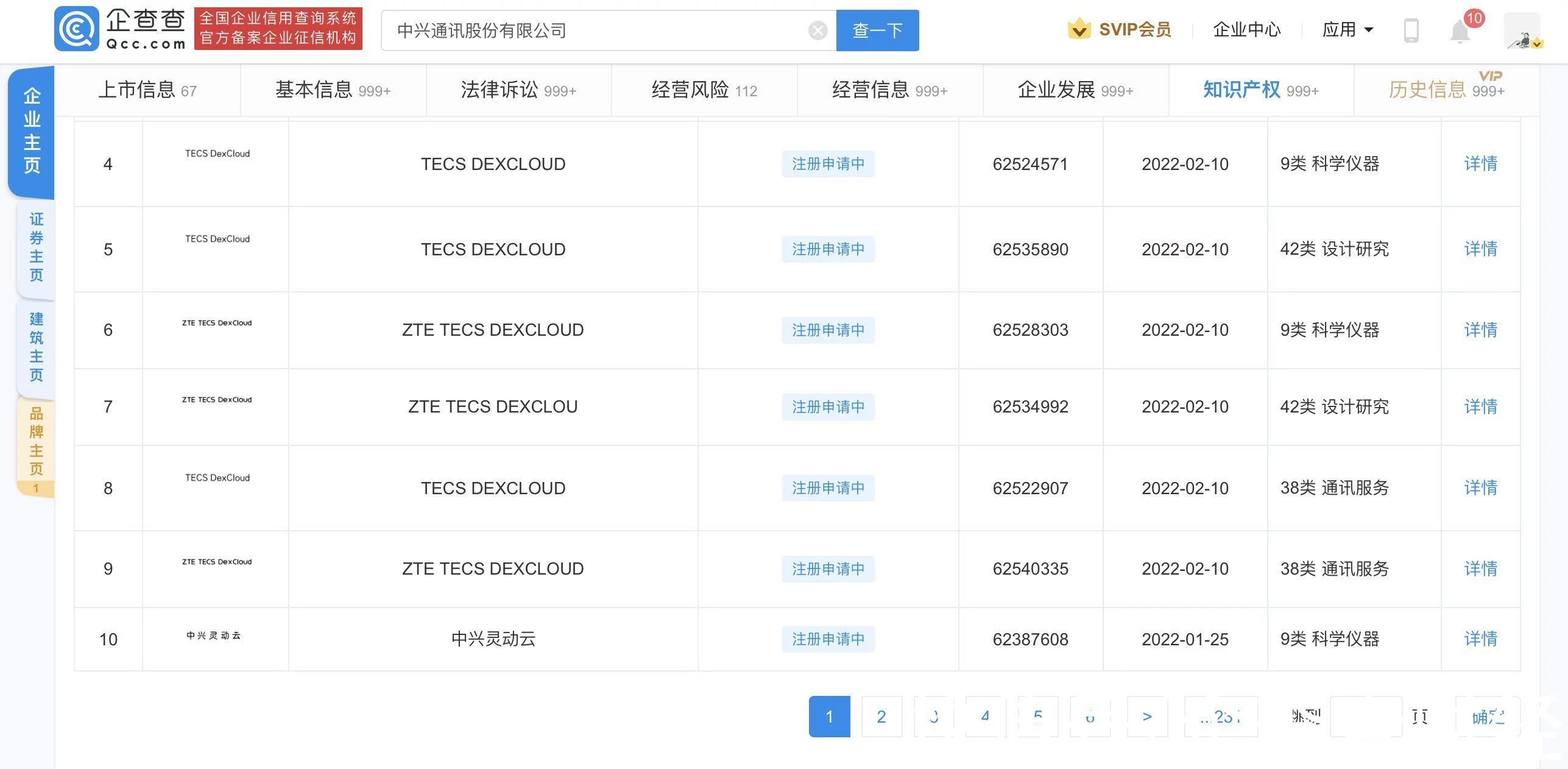Switch to the 企业发展 tab
This screenshot has width=1568, height=769.
[1076, 90]
